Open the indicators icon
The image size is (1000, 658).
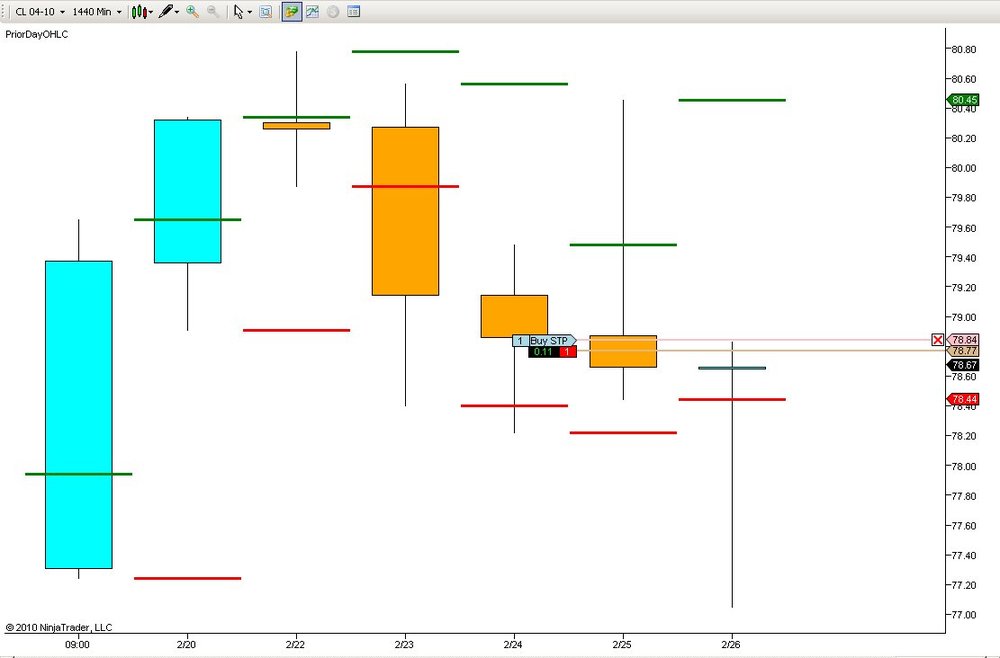pyautogui.click(x=312, y=11)
